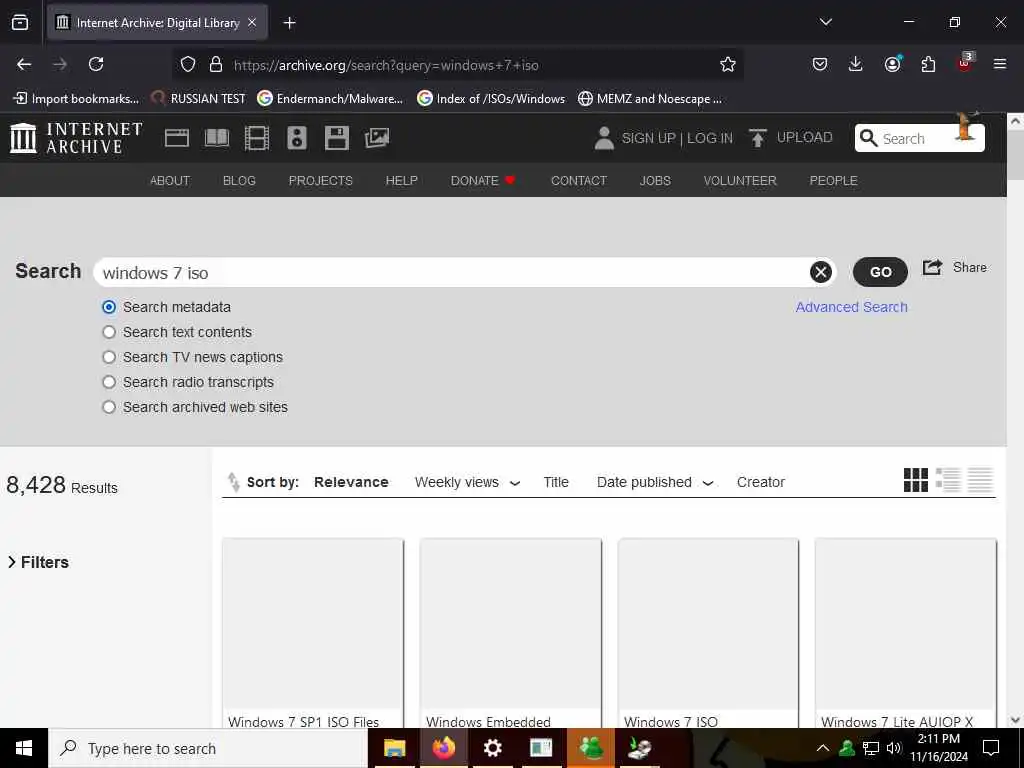Viewport: 1024px width, 768px height.
Task: Select Search archived web sites option
Action: 109,407
